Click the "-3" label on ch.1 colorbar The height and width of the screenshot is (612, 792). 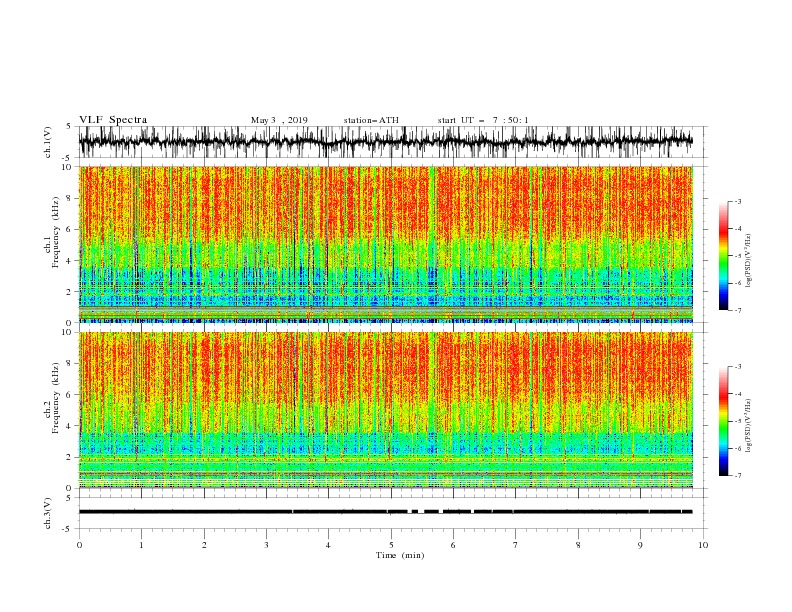[737, 201]
